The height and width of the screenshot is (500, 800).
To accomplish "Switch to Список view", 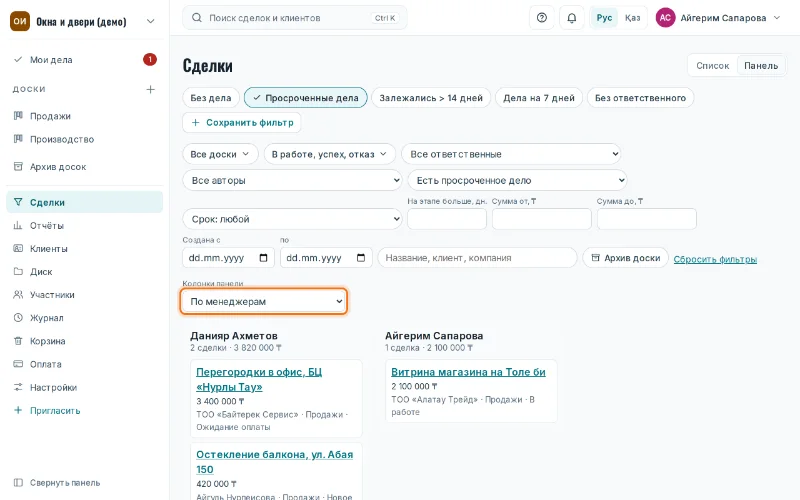I will [x=713, y=65].
